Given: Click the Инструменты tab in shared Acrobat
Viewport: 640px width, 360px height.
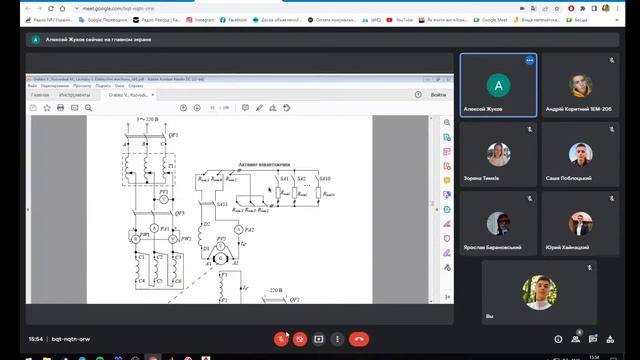Looking at the screenshot, I should tap(74, 95).
